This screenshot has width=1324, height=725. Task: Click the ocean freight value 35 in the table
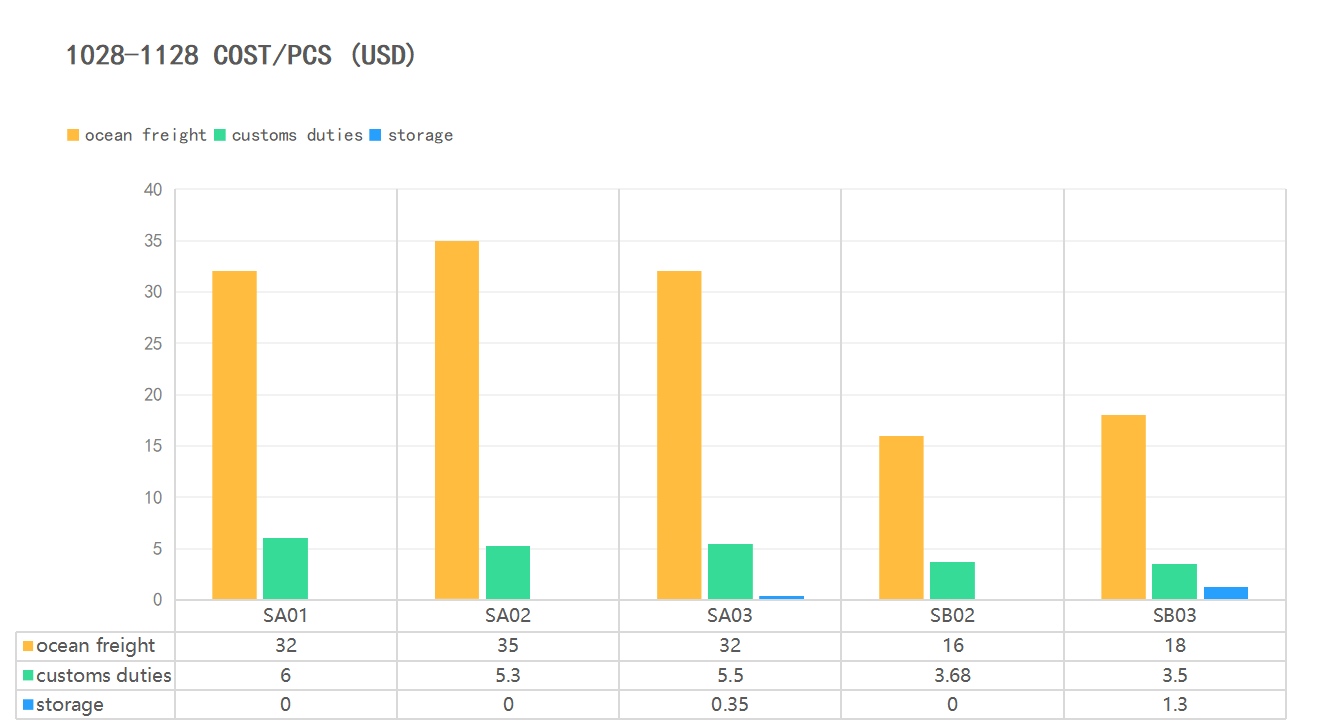(508, 646)
